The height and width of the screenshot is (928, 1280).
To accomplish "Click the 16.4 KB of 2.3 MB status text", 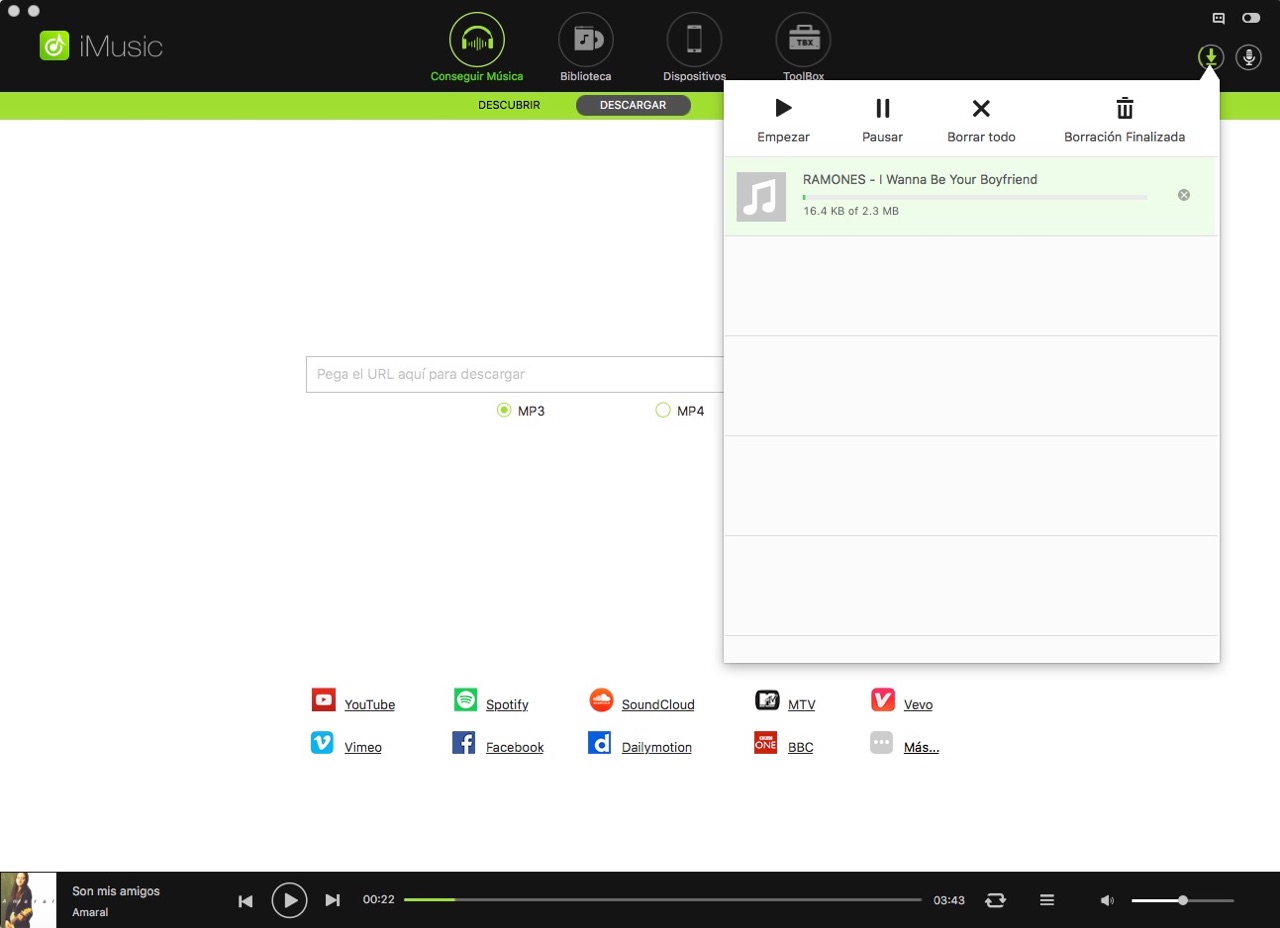I will pyautogui.click(x=851, y=211).
